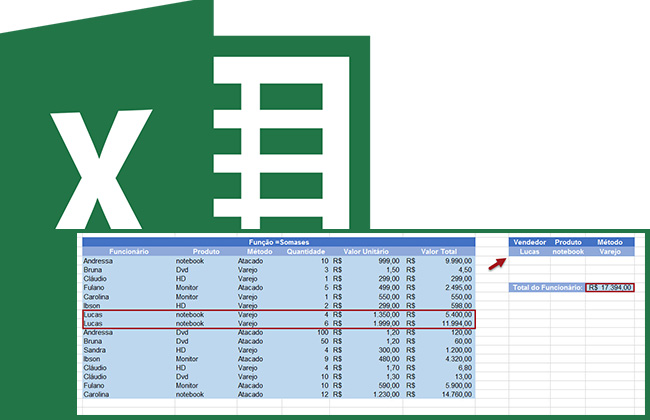Select the 'Função =Somases' title cell
The height and width of the screenshot is (420, 650).
pyautogui.click(x=279, y=242)
